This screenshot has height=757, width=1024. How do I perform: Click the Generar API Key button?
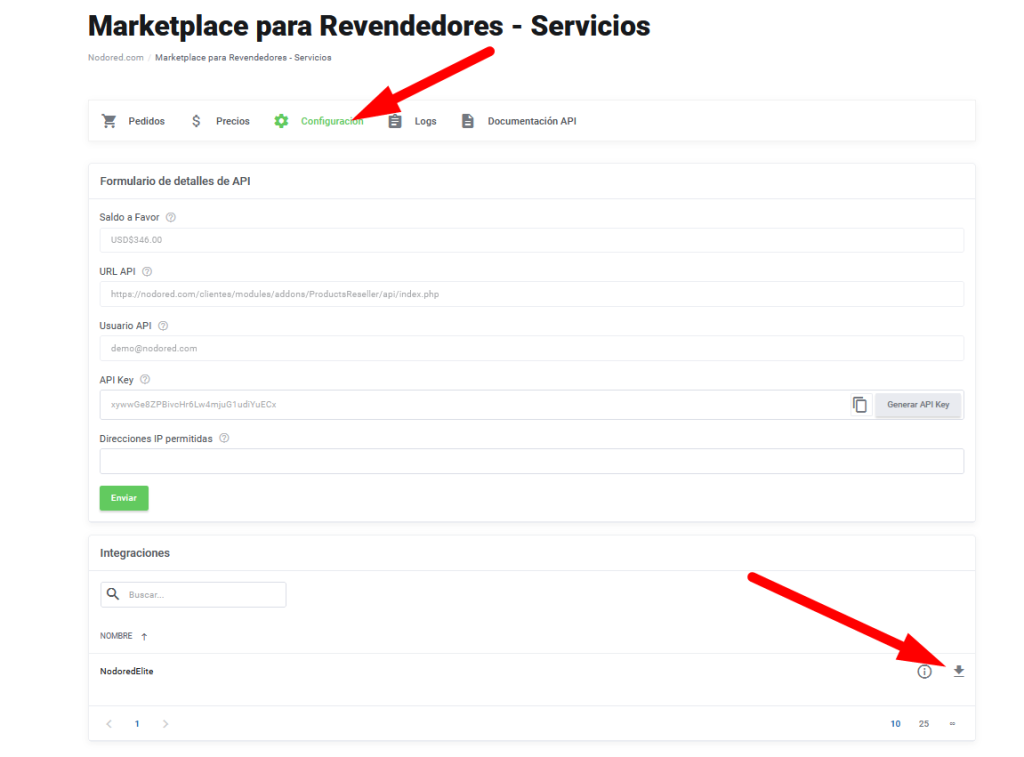point(918,405)
